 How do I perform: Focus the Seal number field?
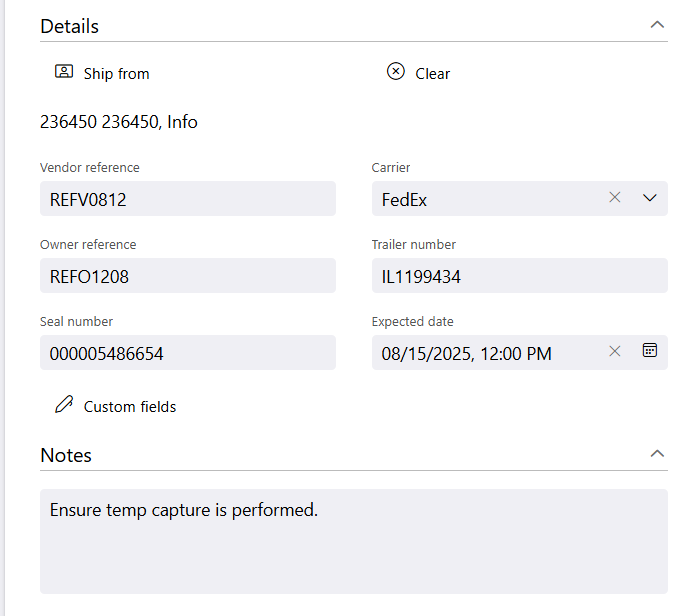coord(188,353)
